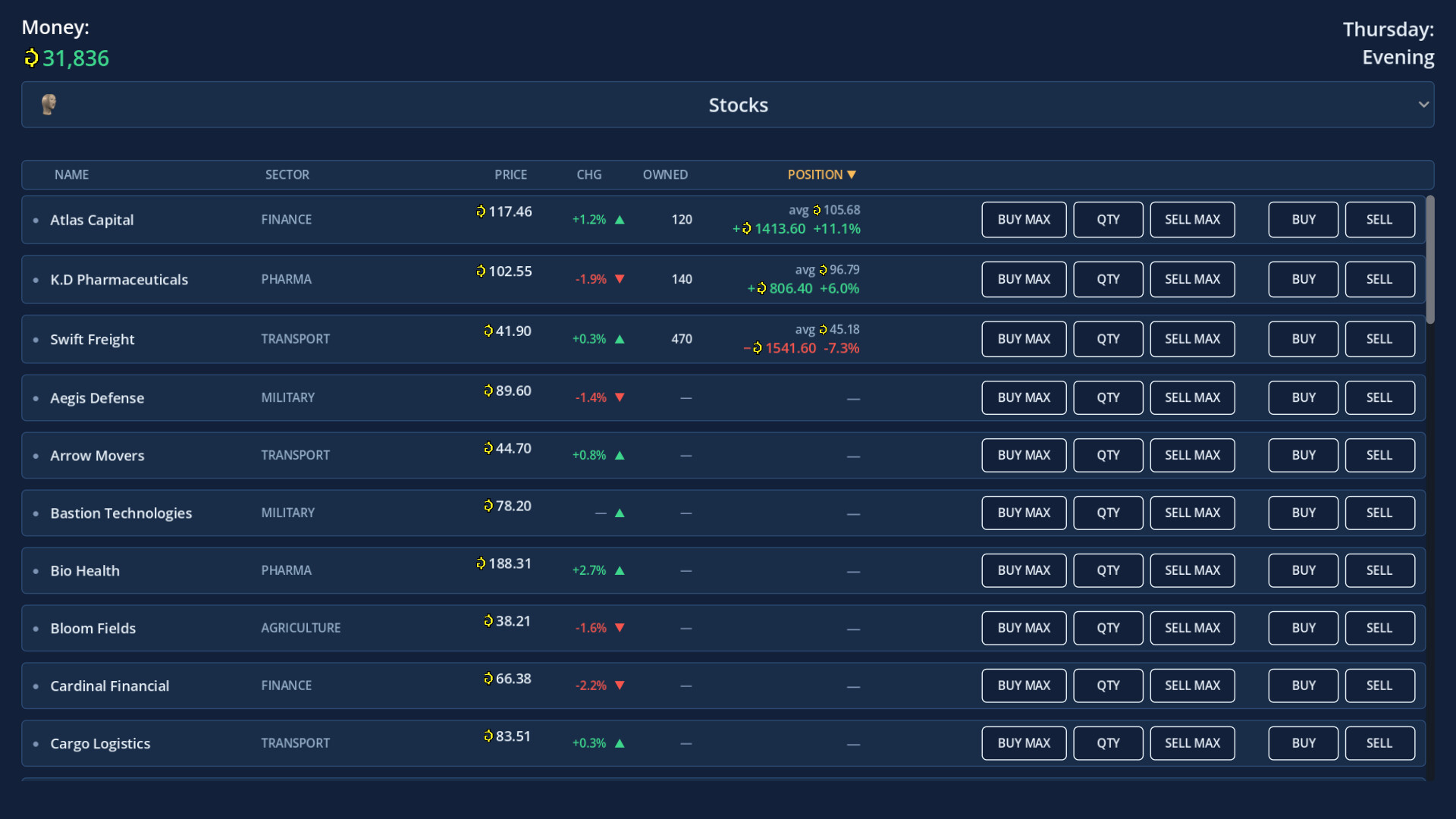Sort by the OWNED column header
The image size is (1456, 819).
(x=665, y=174)
